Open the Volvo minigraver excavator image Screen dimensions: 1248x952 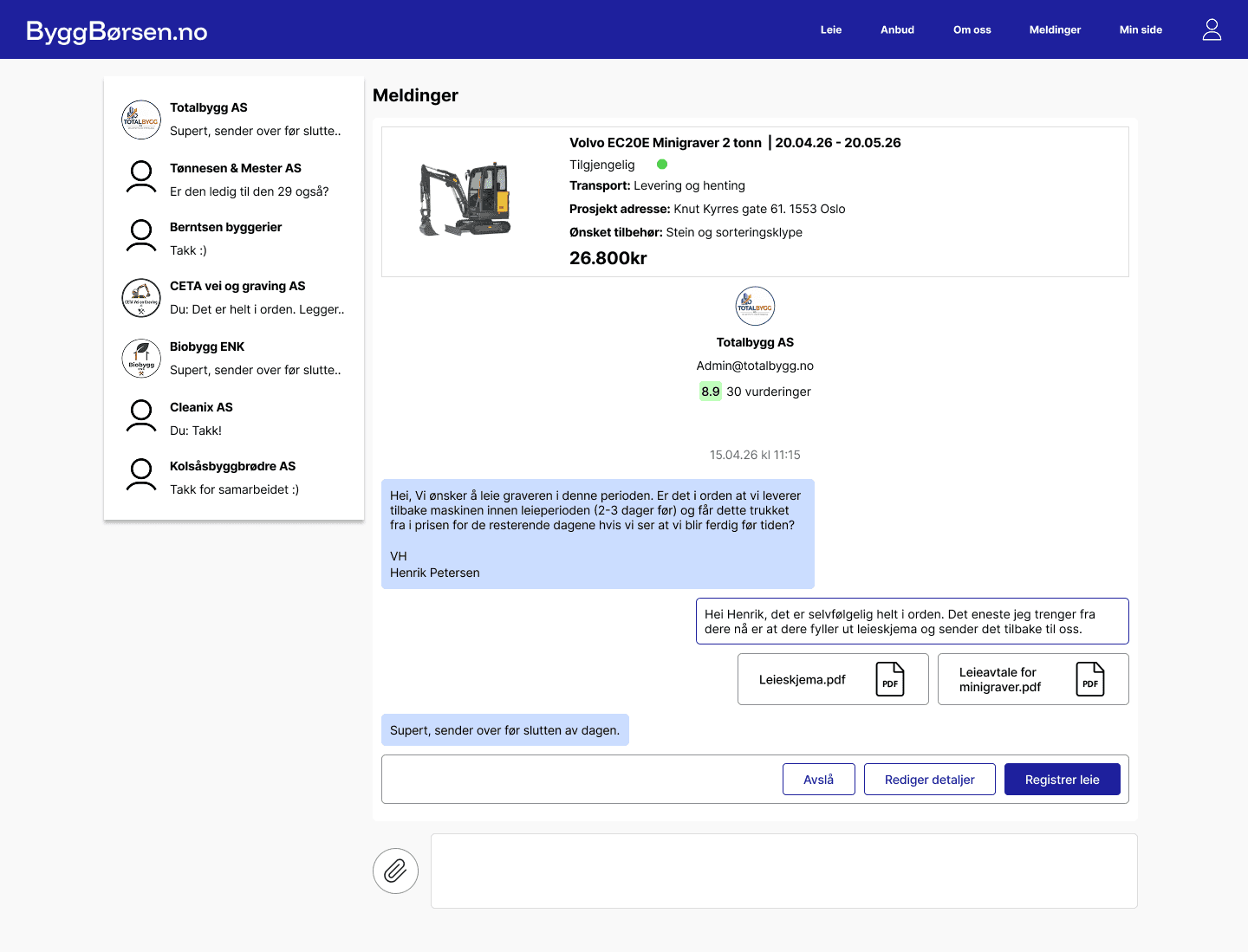pos(465,199)
